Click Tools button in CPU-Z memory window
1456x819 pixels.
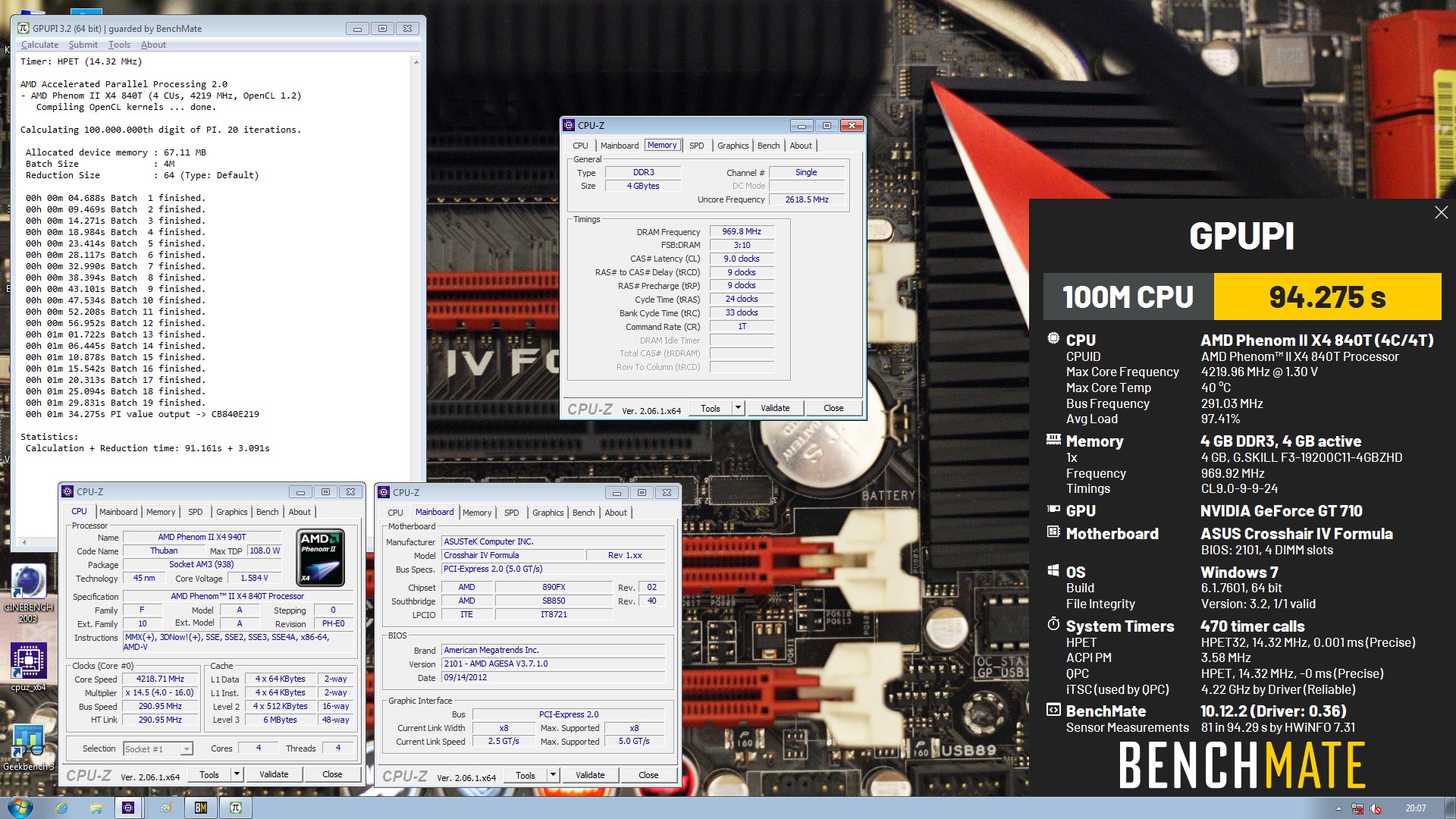click(711, 408)
